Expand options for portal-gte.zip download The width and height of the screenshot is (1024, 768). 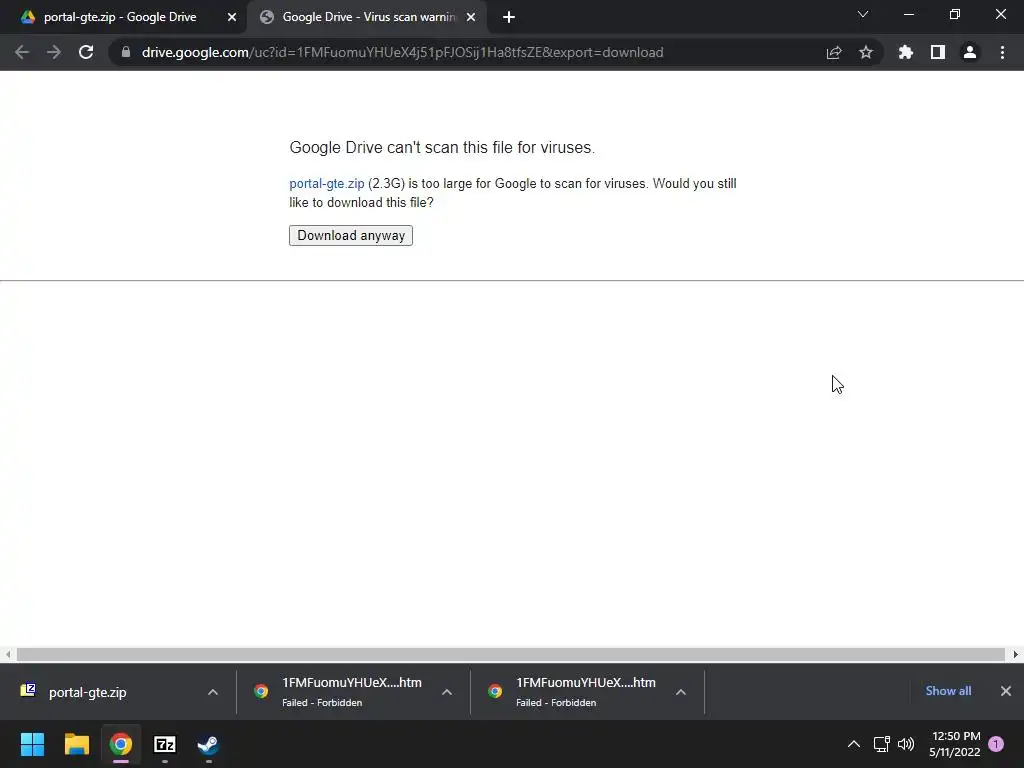click(213, 692)
